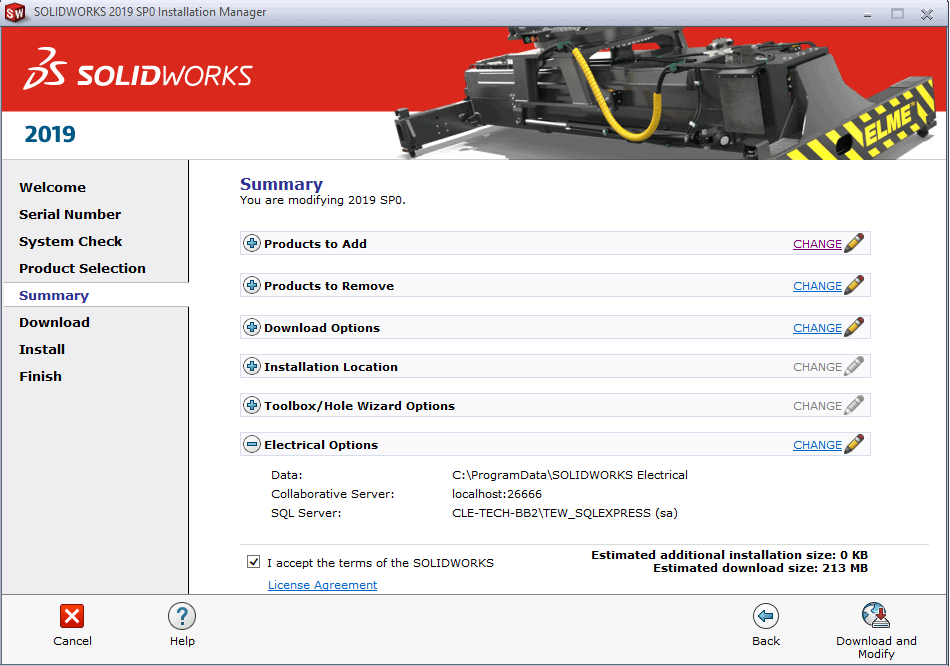Click the Back label

coord(766,641)
